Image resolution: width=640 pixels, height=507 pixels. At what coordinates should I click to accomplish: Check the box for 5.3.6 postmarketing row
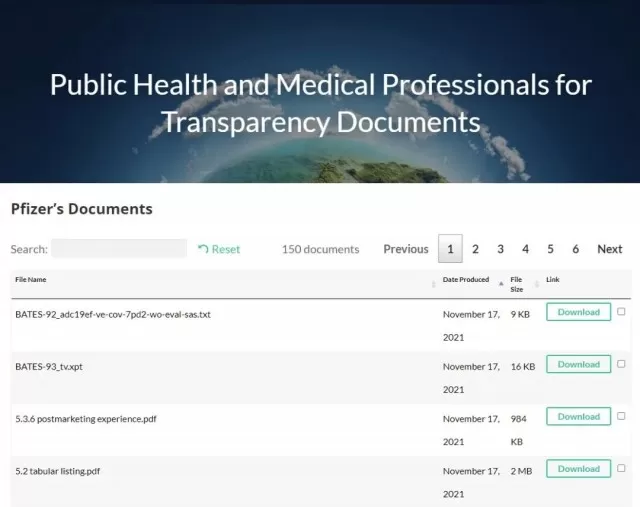(621, 416)
